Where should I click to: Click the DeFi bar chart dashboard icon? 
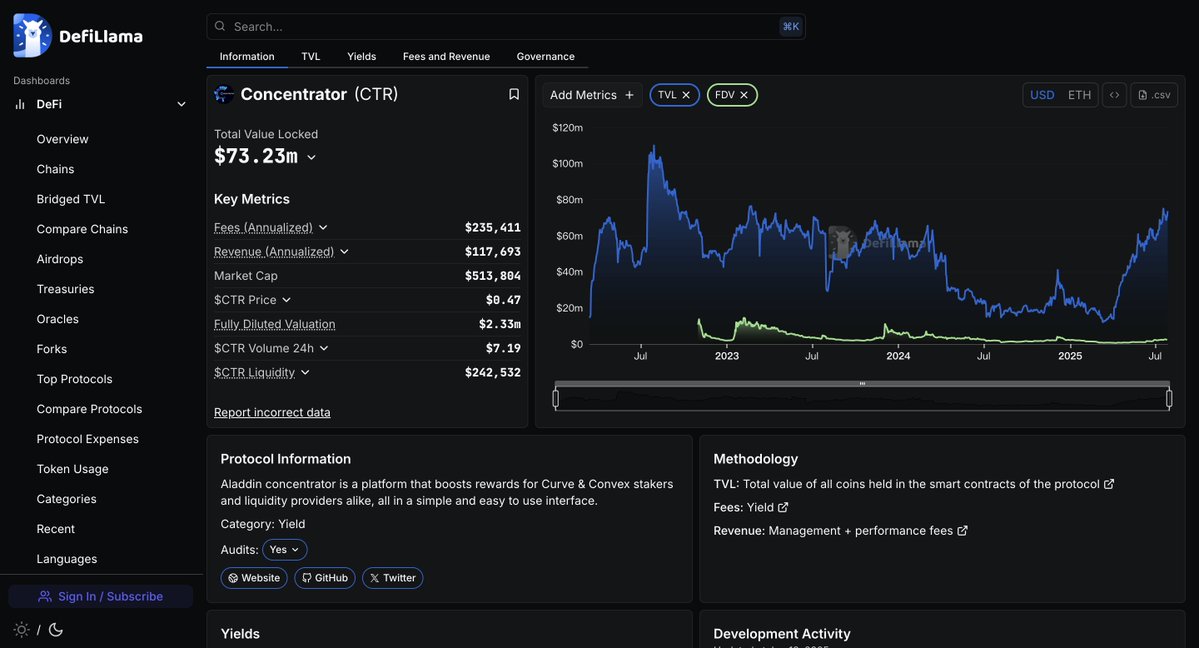click(20, 104)
